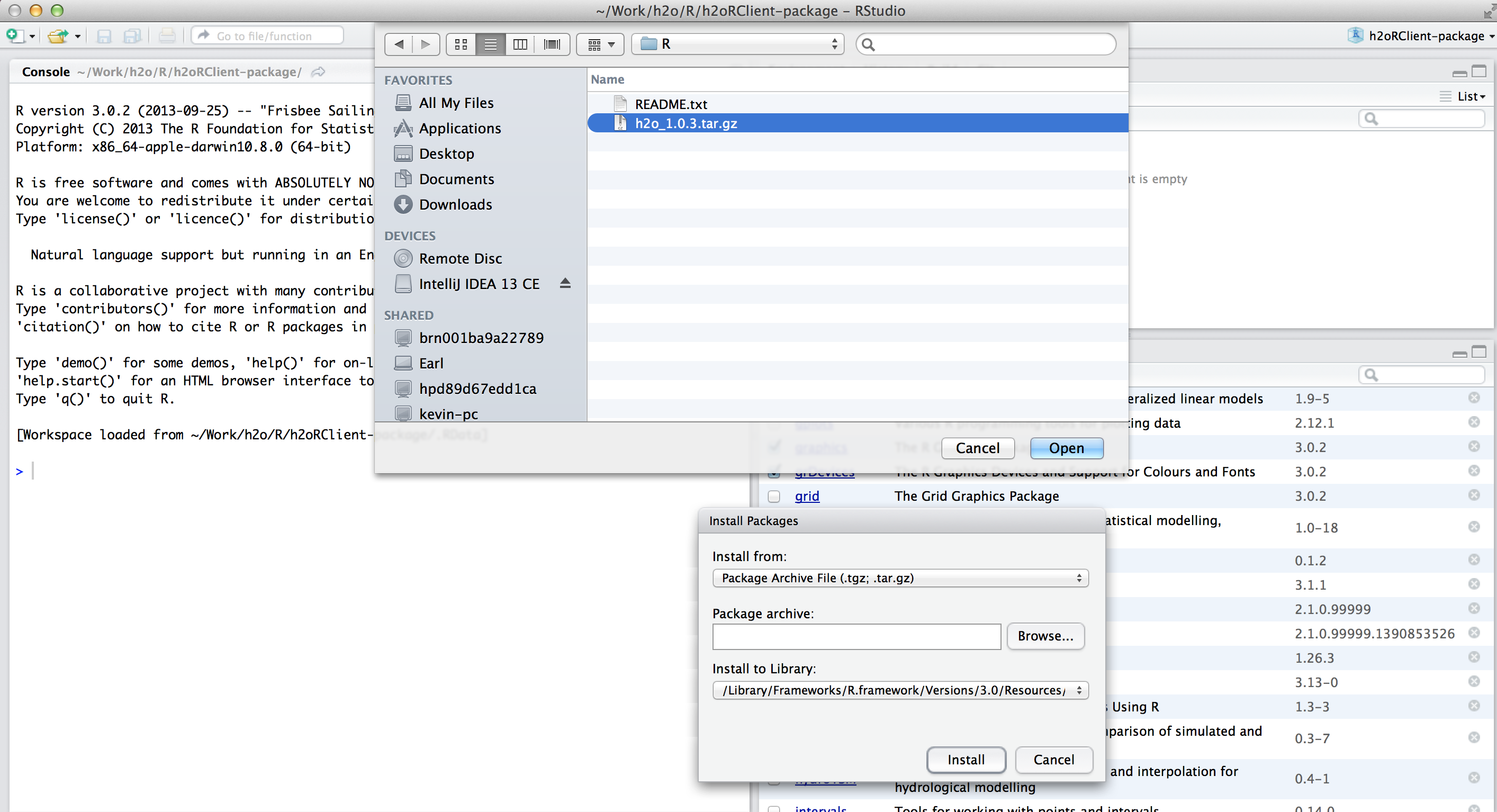This screenshot has width=1497, height=812.
Task: Click console working directory arrow icon
Action: 318,72
